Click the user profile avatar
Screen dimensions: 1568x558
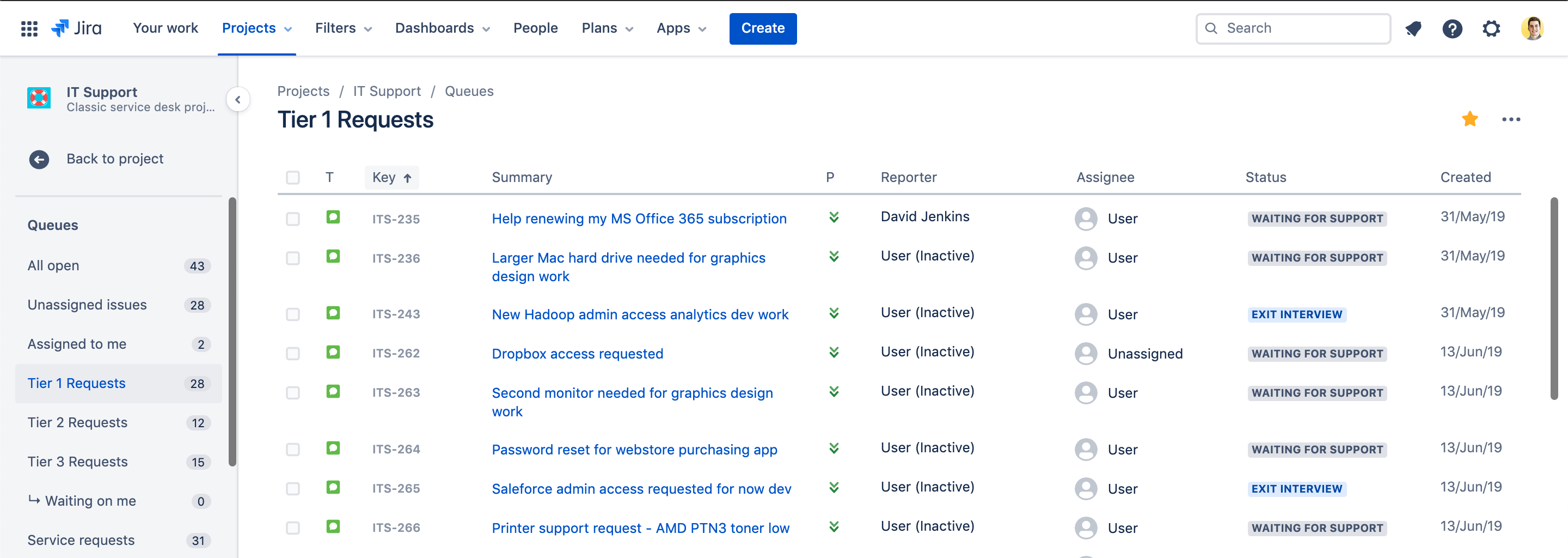[1532, 29]
